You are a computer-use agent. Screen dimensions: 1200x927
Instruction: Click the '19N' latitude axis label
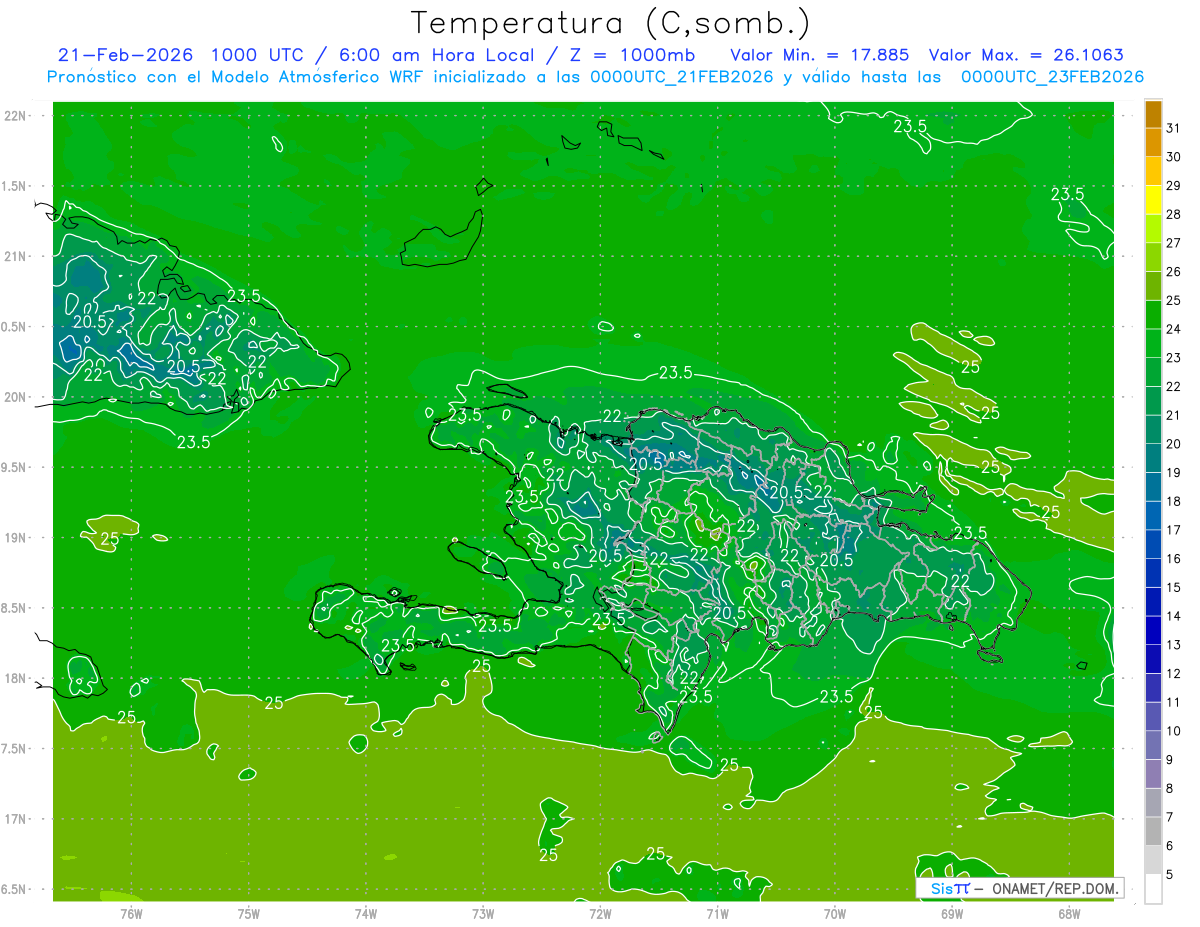pyautogui.click(x=14, y=538)
